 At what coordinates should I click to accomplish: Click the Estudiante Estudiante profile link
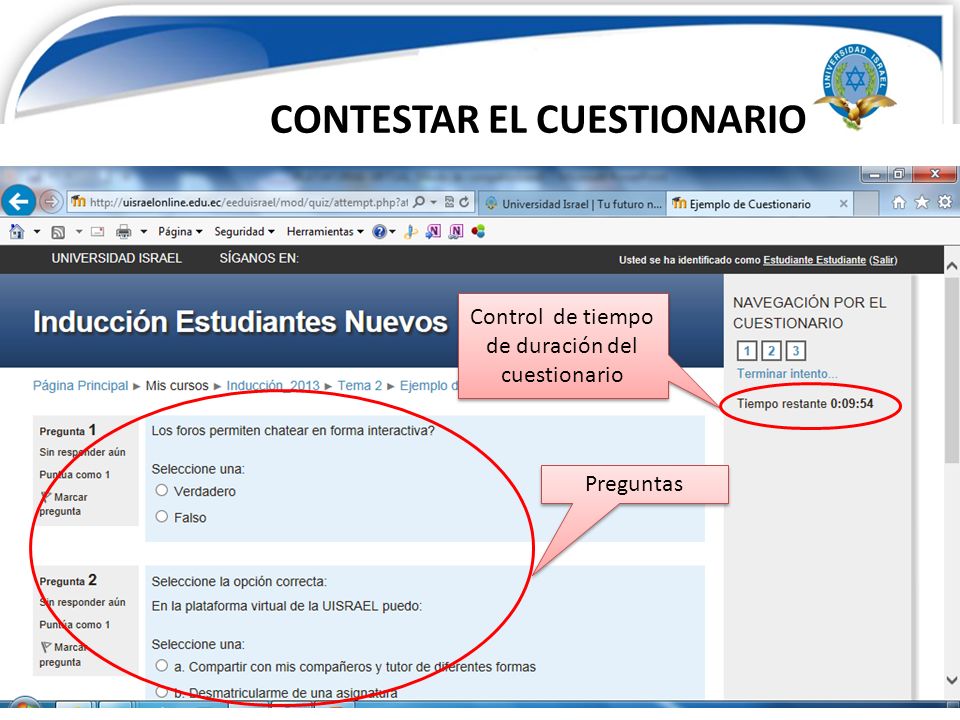tap(814, 260)
